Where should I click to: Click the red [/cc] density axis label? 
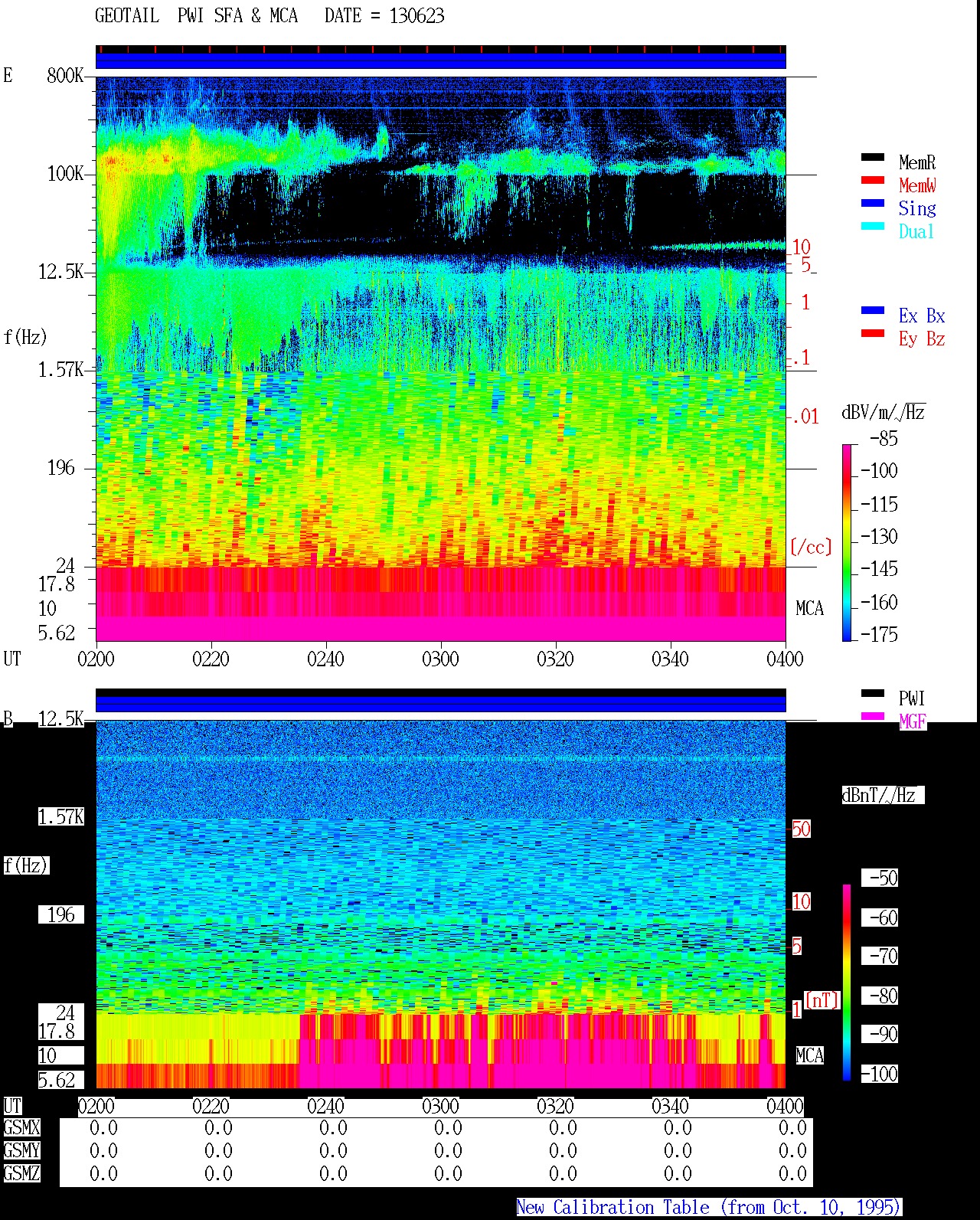[x=811, y=547]
